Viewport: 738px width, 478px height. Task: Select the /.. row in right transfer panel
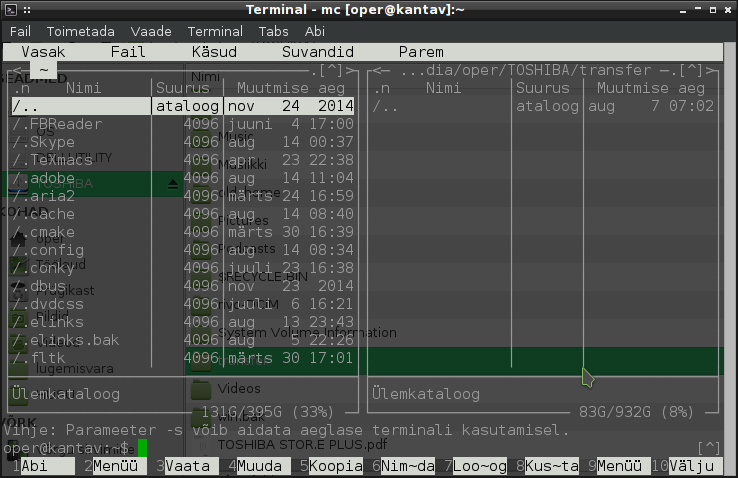[543, 106]
